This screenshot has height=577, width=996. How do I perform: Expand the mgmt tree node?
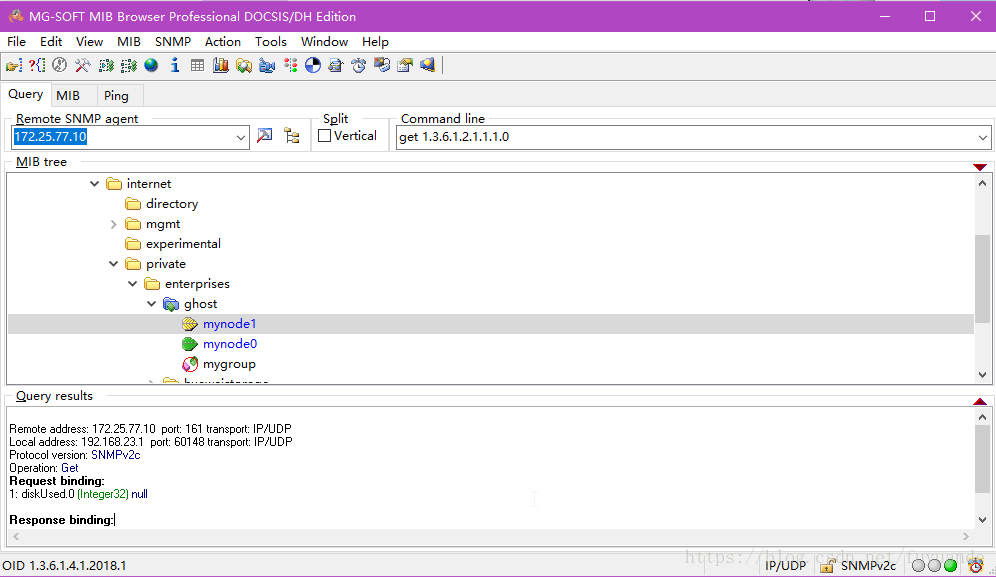[114, 224]
